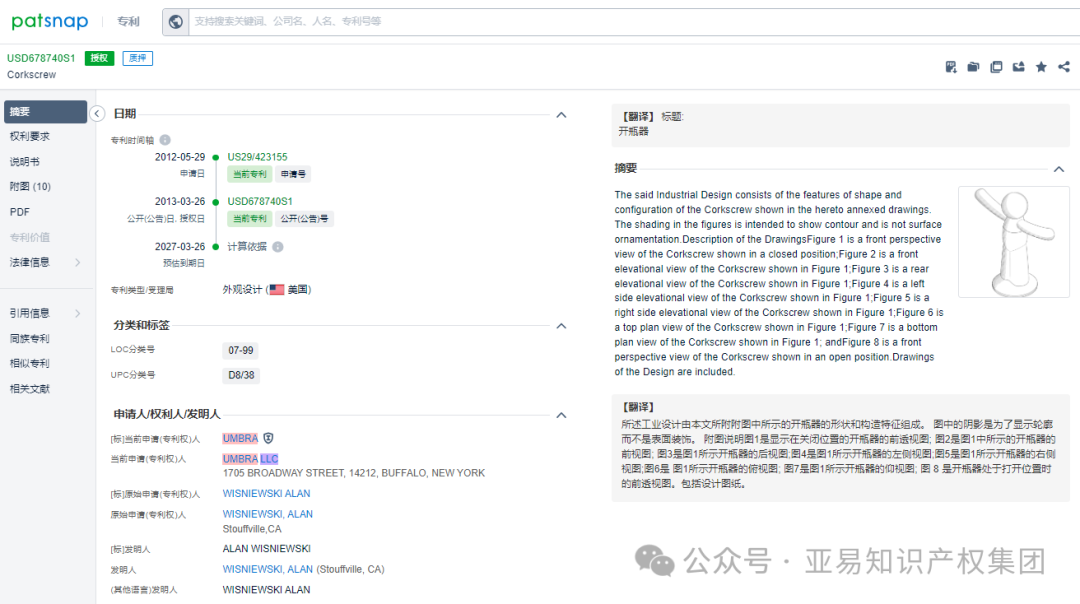The height and width of the screenshot is (604, 1080).
Task: Click the info icon beside 专利时间轴
Action: click(x=165, y=140)
